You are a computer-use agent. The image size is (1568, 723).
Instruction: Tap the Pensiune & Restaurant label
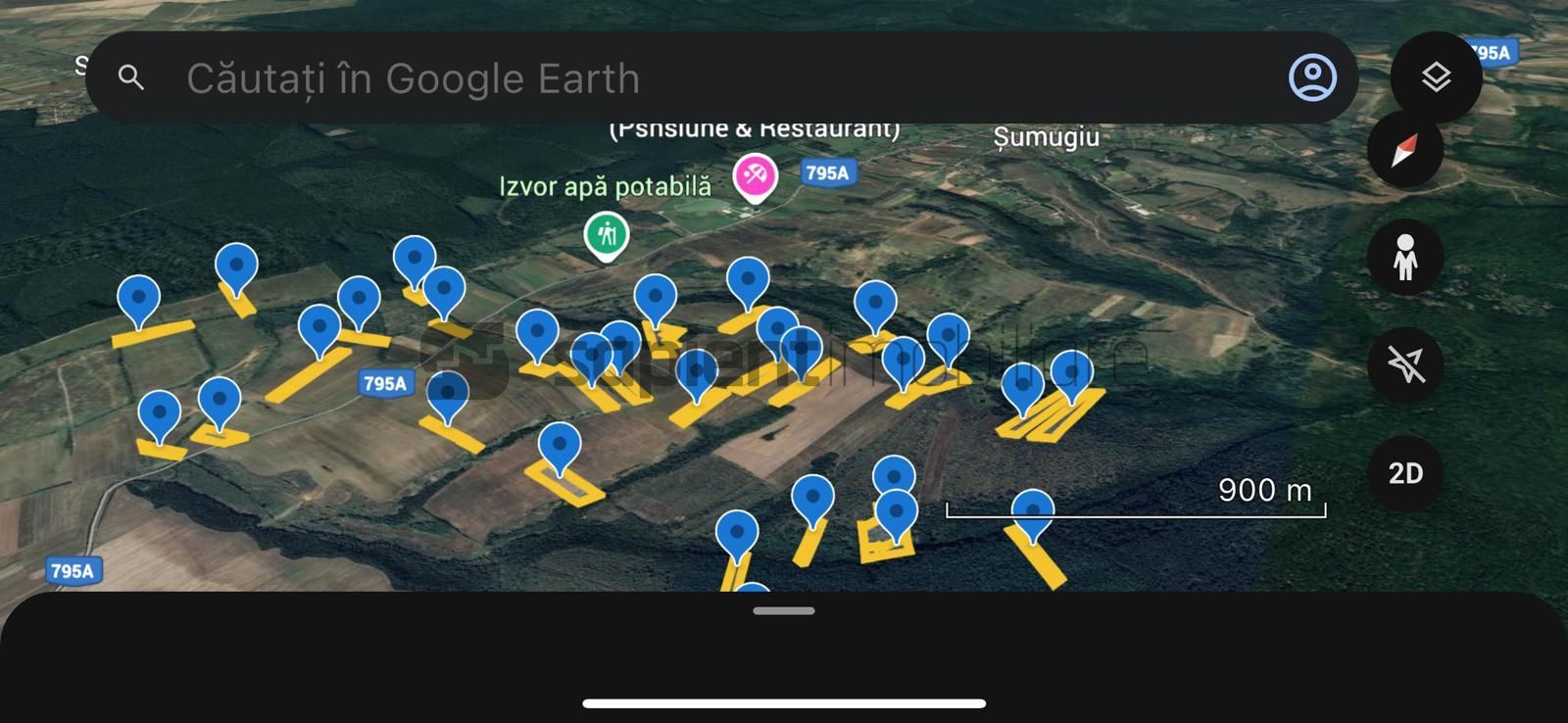[754, 129]
